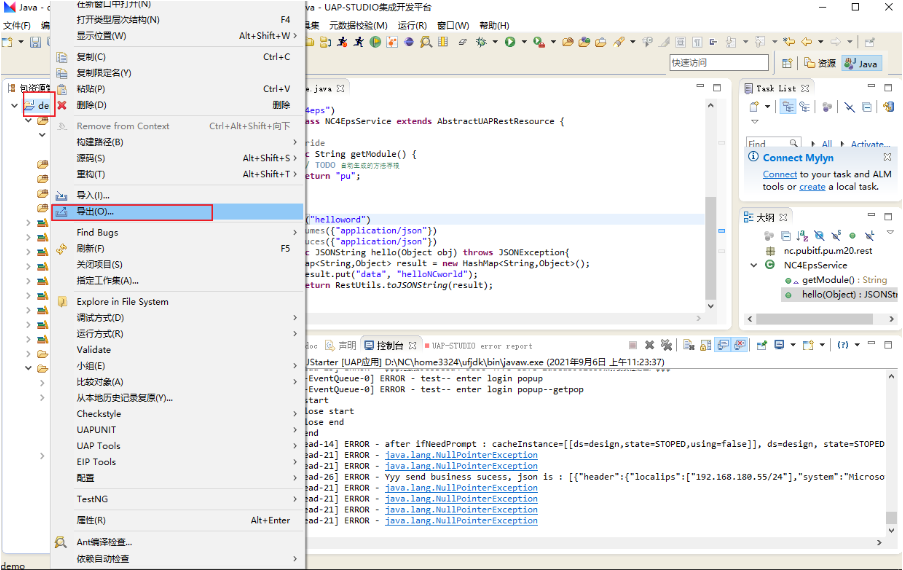903x570 pixels.
Task: Switch to the 控制台 tab
Action: (390, 345)
